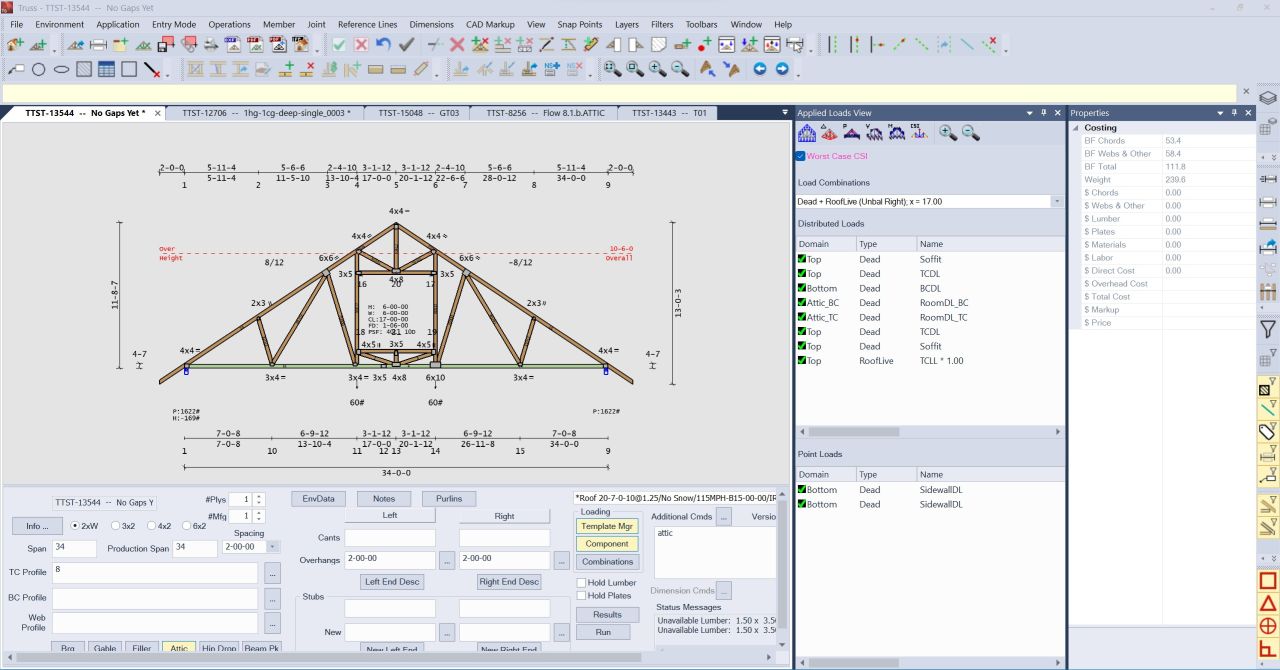Viewport: 1280px width, 670px height.
Task: Open the Load Combinations dropdown
Action: click(1055, 201)
